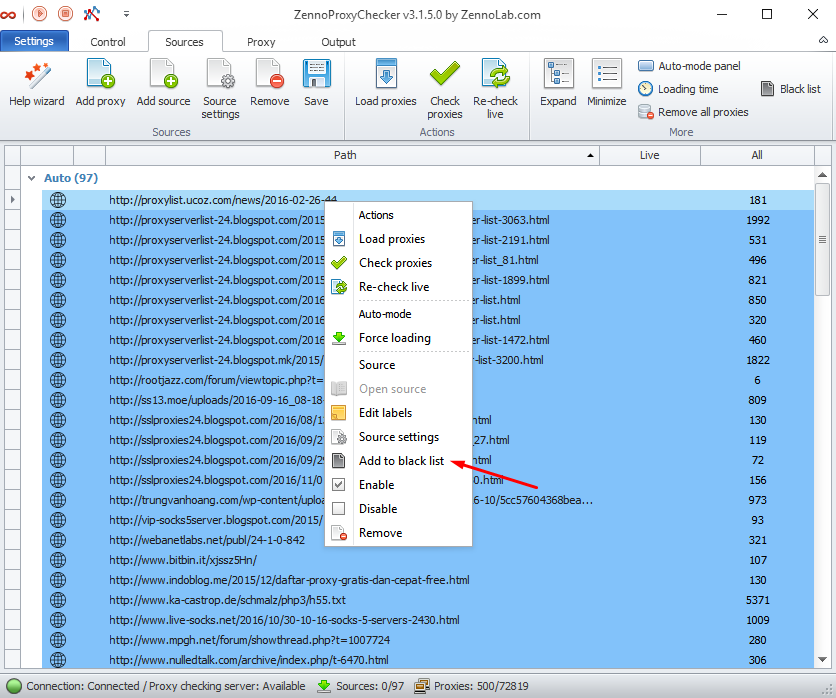Select the www.mpgh.net showthread row
This screenshot has width=836, height=698.
click(x=428, y=640)
